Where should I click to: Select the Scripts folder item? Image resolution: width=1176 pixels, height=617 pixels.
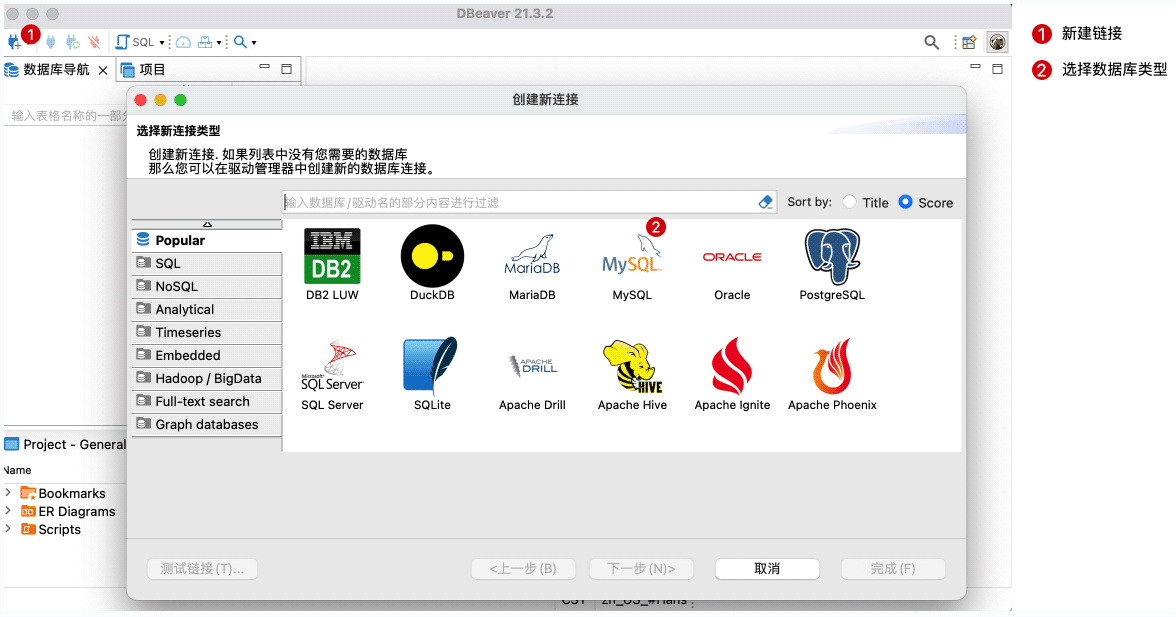tap(51, 529)
